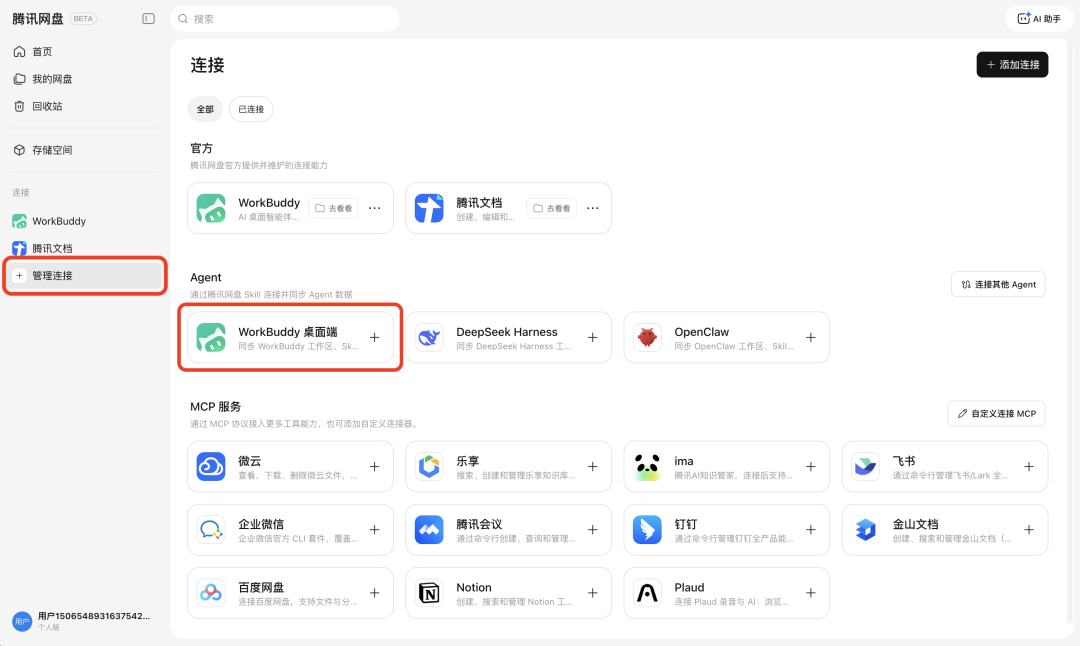Click the 飞书 logo icon
Viewport: 1080px width, 646px height.
[x=866, y=466]
